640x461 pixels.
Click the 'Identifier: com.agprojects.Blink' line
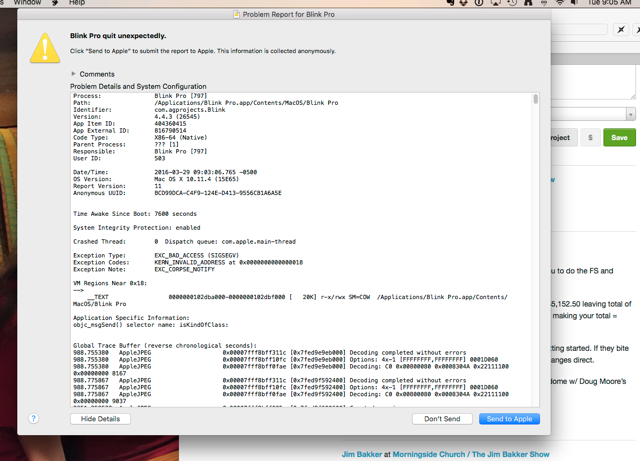149,110
